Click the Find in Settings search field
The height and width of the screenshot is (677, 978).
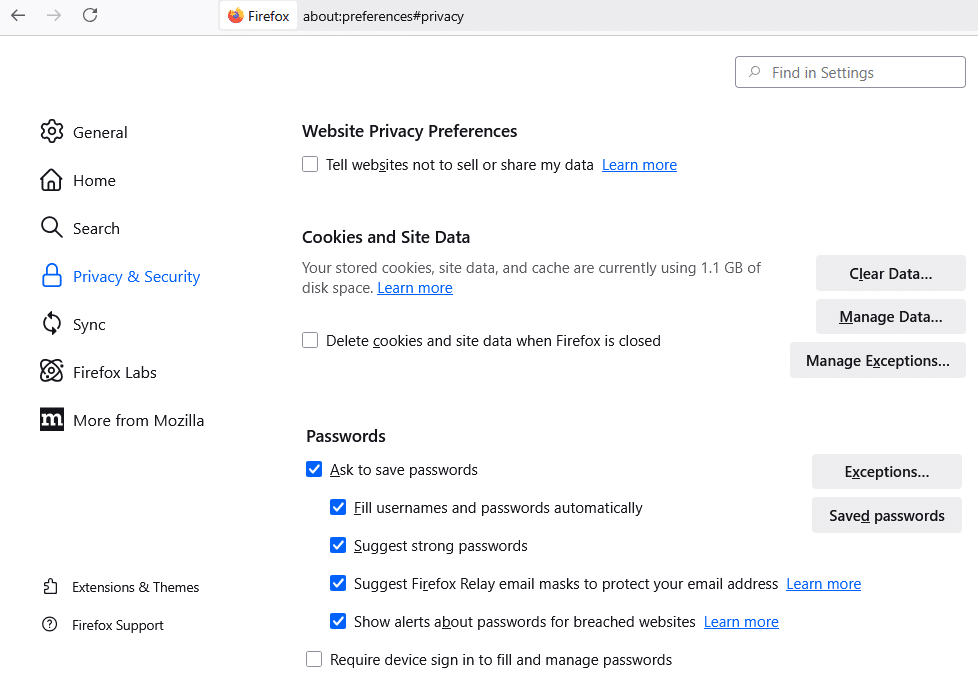849,72
